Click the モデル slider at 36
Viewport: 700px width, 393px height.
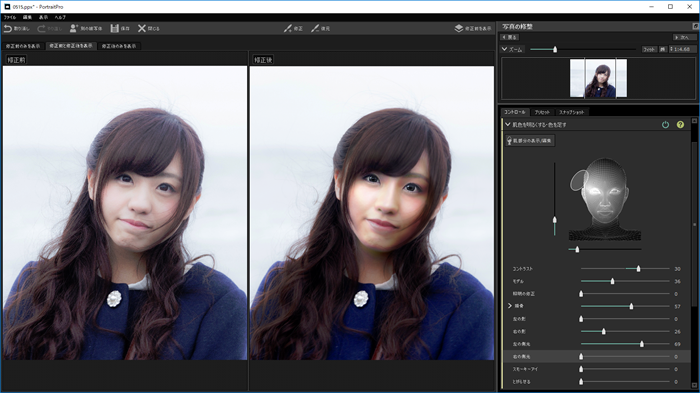tap(625, 281)
